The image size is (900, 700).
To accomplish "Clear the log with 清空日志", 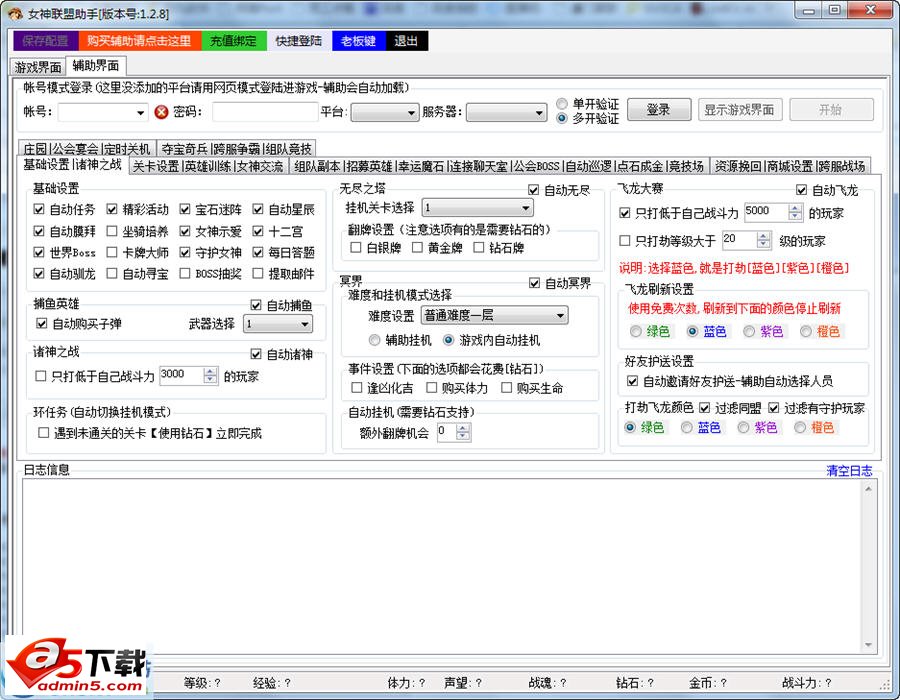I will 848,470.
